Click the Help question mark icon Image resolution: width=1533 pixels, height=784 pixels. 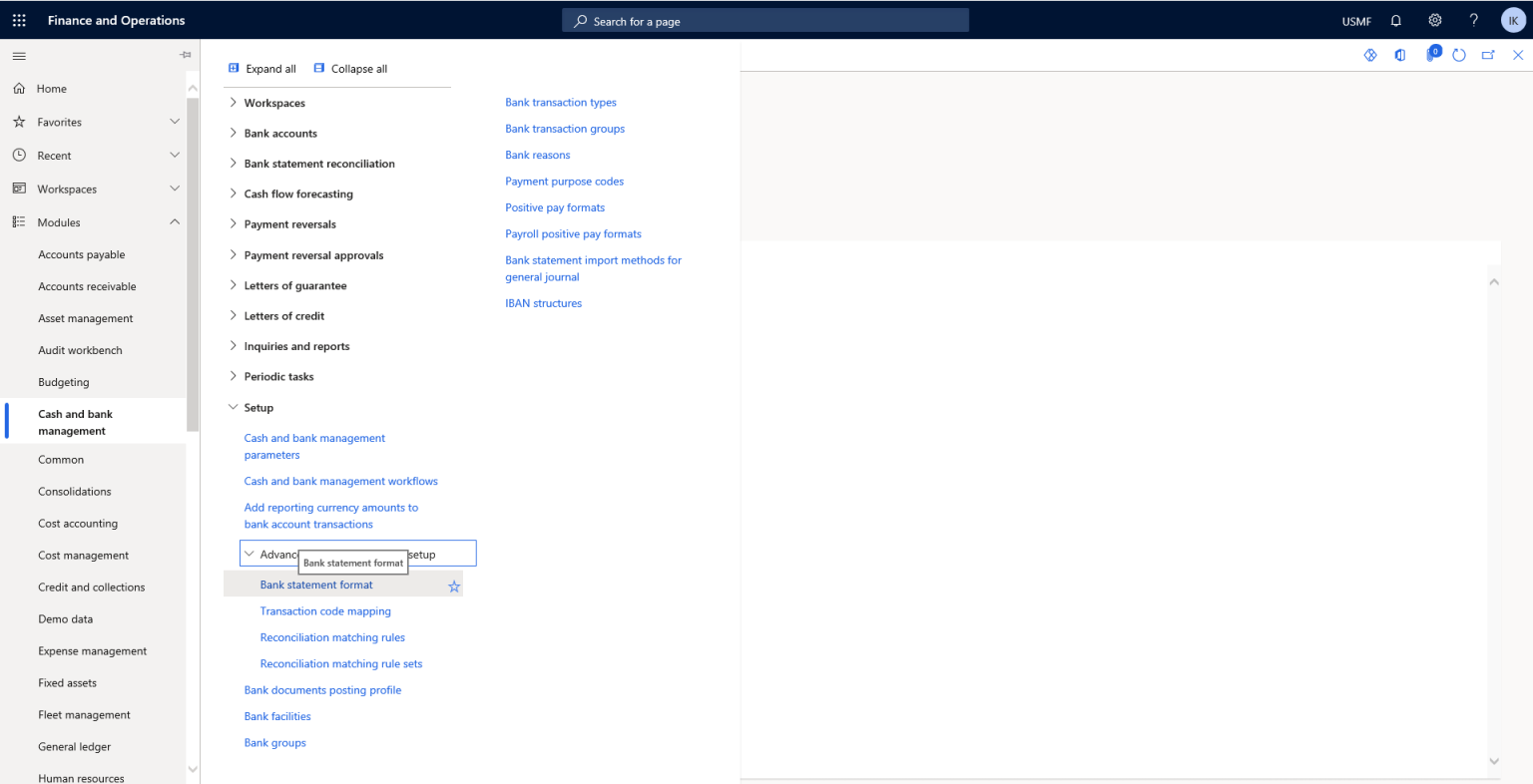click(1473, 20)
